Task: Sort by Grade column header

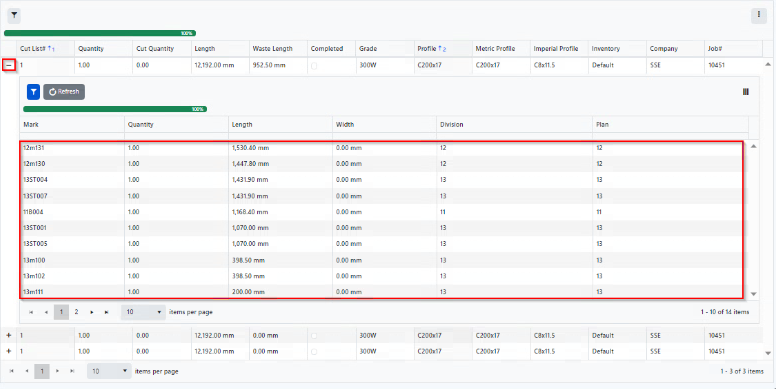Action: coord(386,49)
